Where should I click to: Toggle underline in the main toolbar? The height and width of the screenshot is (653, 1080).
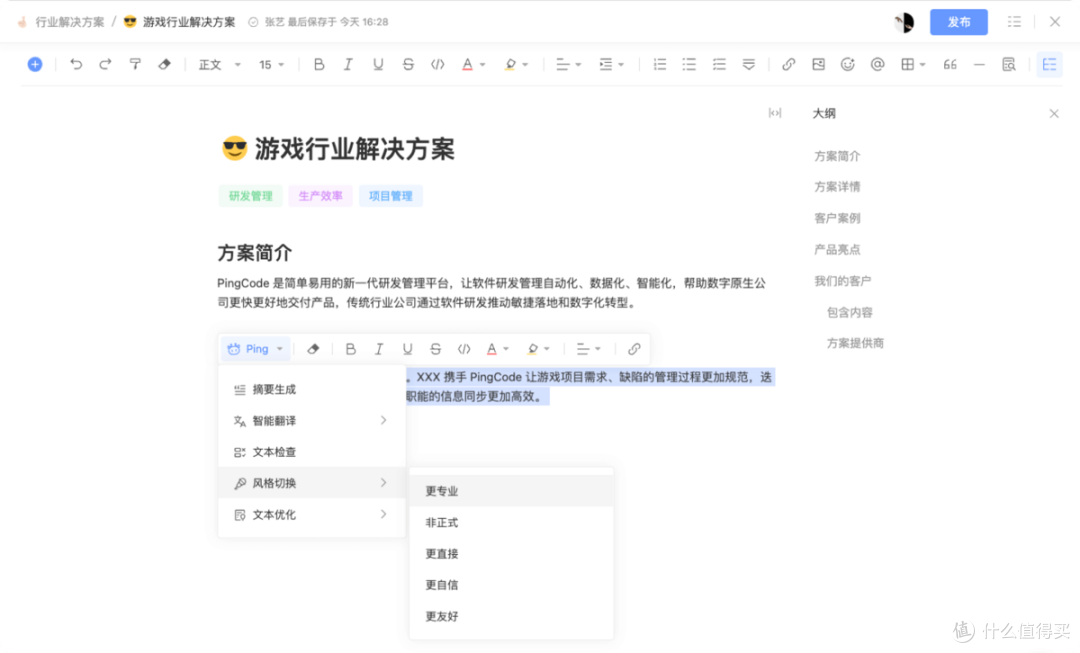click(x=378, y=65)
